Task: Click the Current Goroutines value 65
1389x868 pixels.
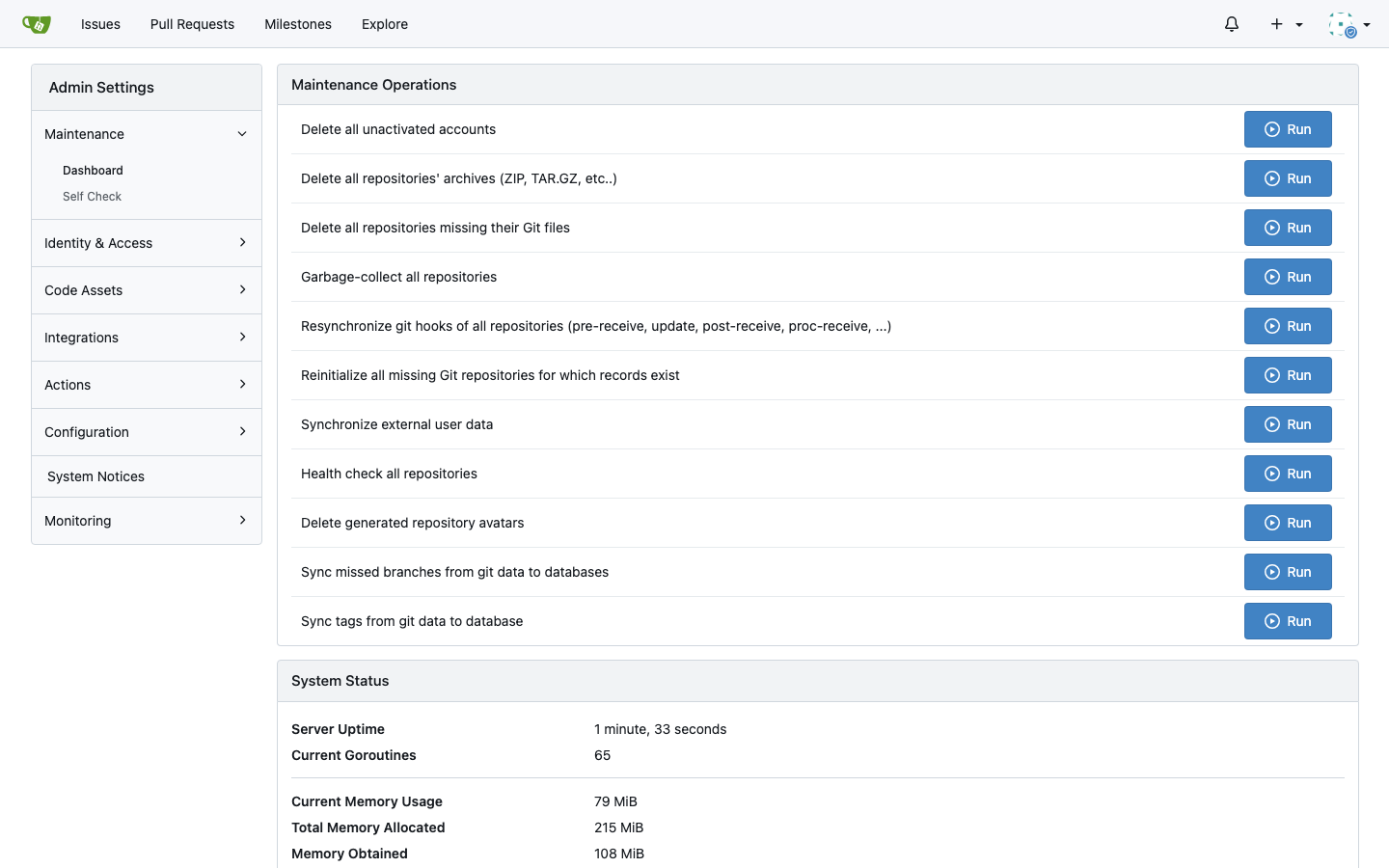Action: pyautogui.click(x=603, y=755)
